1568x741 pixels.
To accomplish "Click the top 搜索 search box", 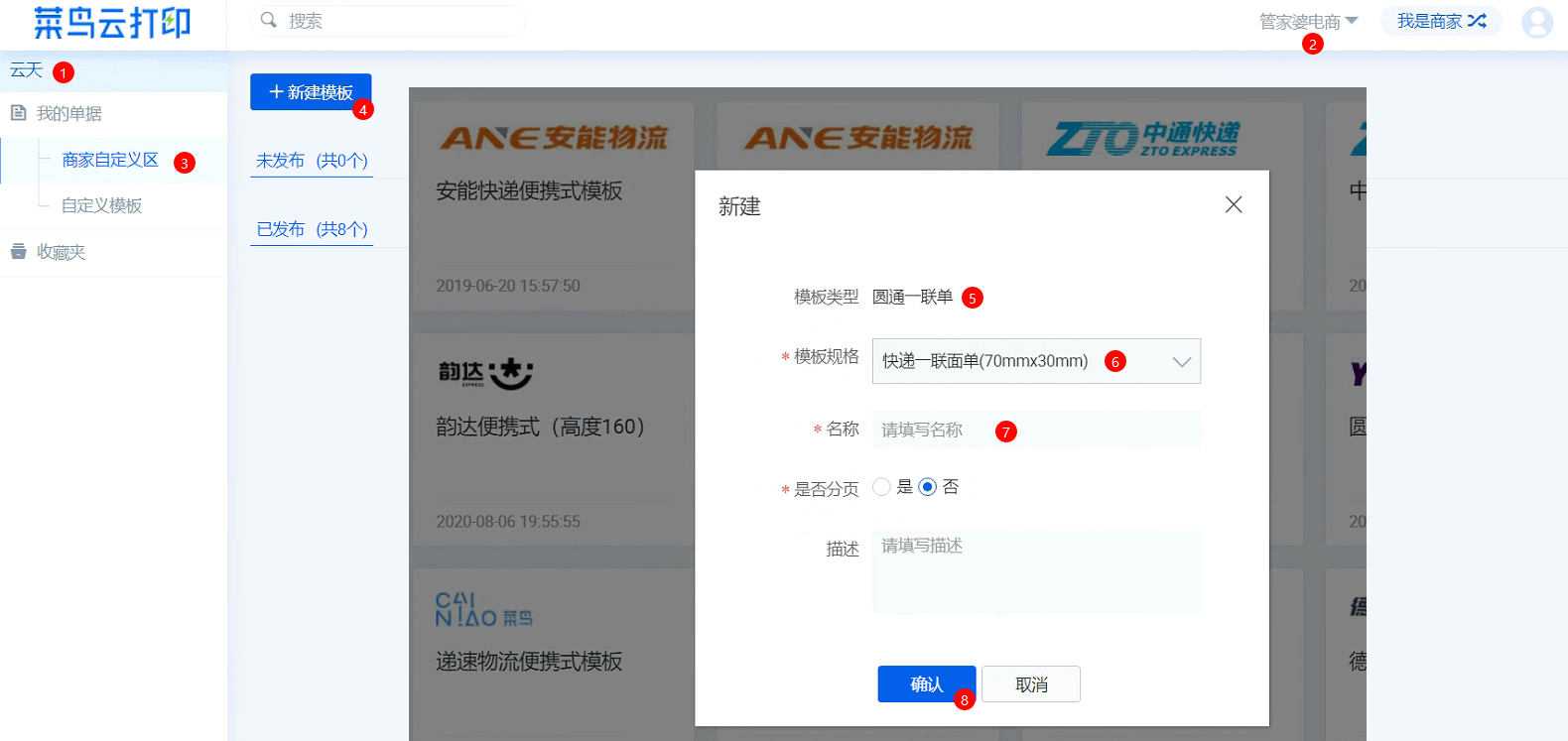I will coord(388,21).
